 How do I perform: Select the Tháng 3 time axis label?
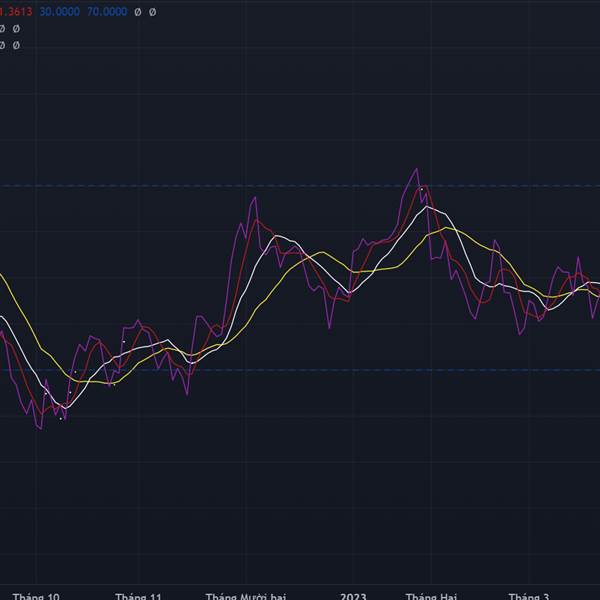[x=529, y=596]
